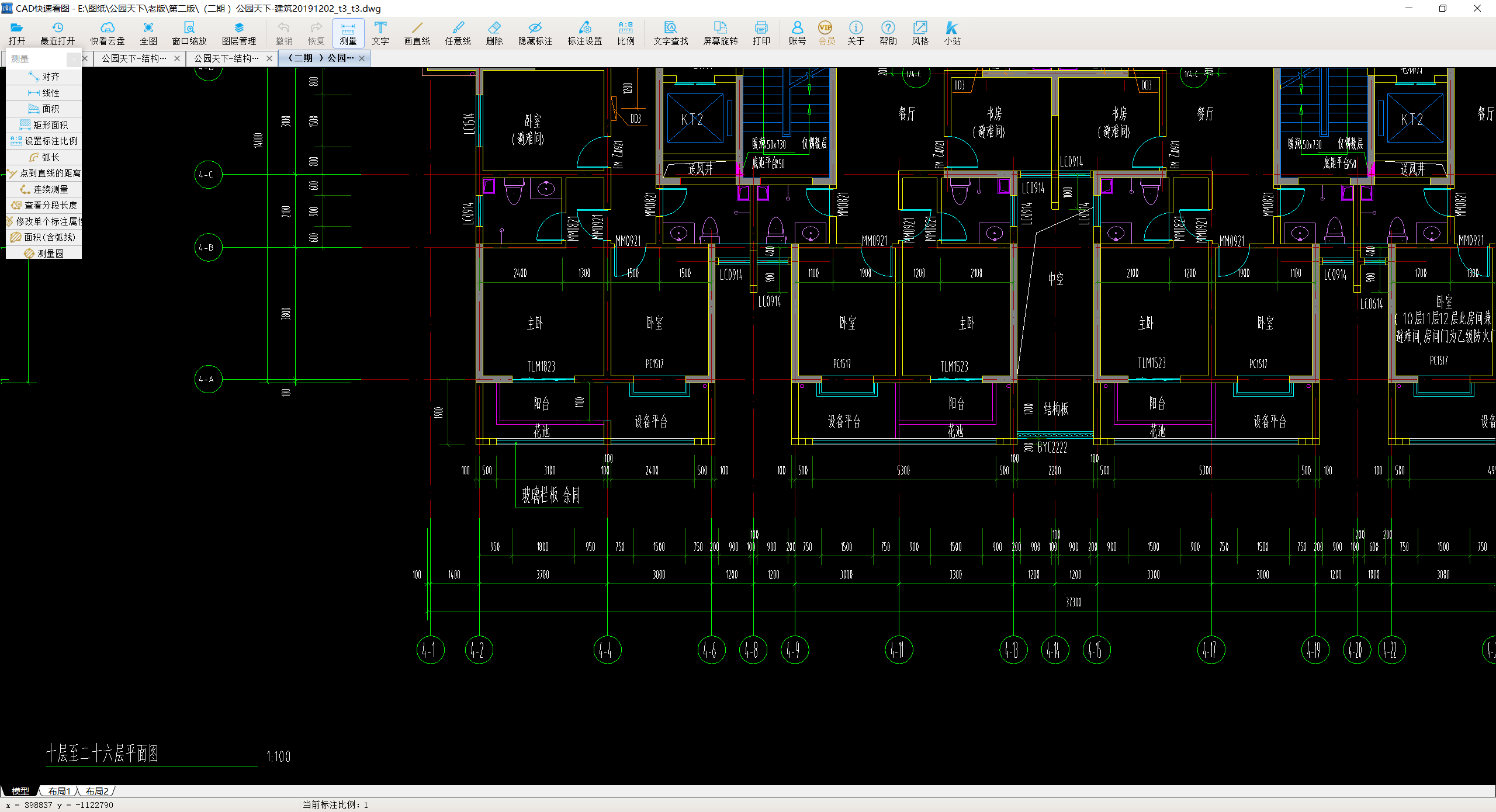Choose 线性 linear measurement
This screenshot has height=812, width=1496.
pyautogui.click(x=44, y=93)
